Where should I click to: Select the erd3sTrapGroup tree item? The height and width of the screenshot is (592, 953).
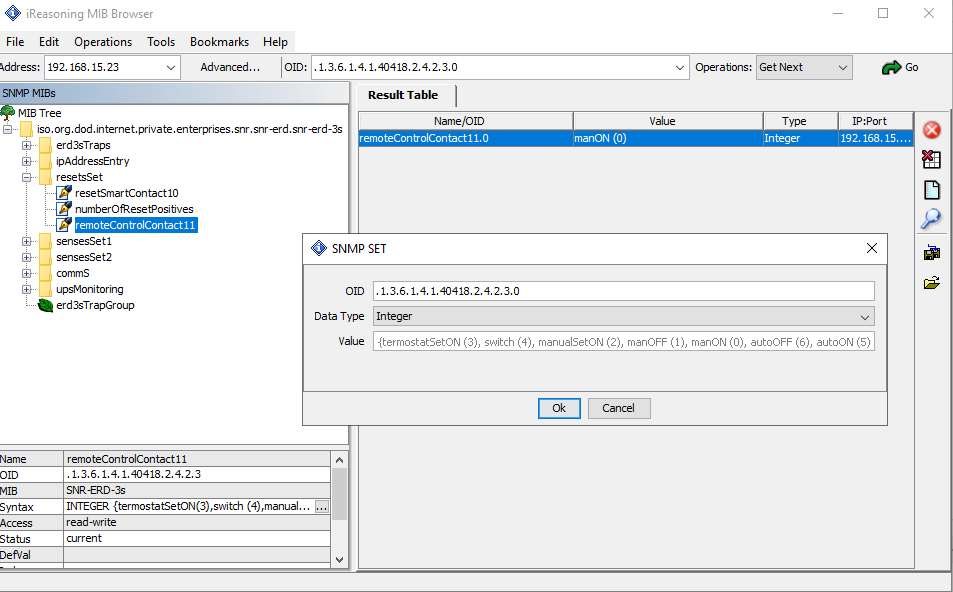[95, 305]
